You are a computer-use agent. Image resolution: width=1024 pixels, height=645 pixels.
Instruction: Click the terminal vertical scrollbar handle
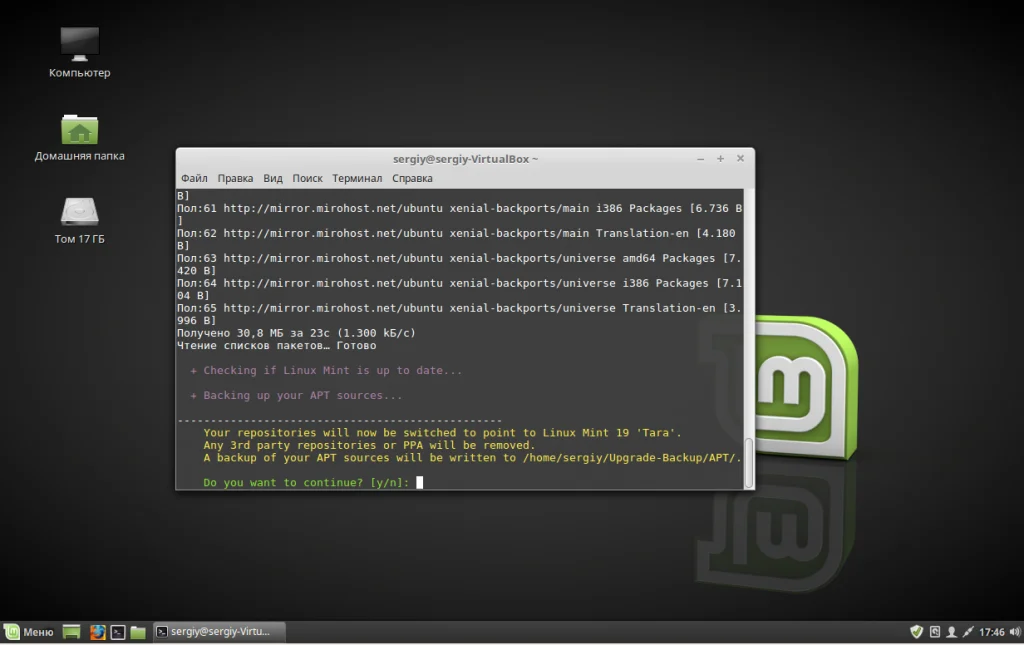(749, 462)
